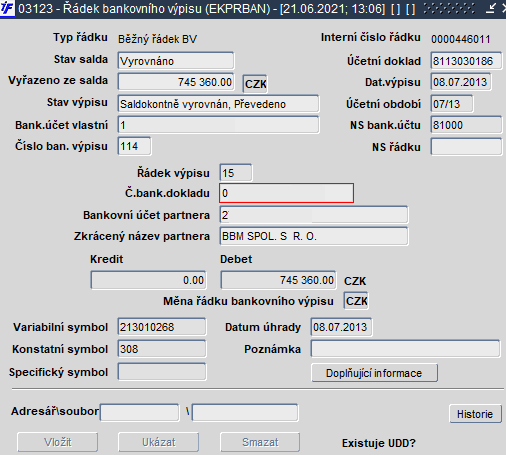The image size is (506, 455).
Task: Click the Poznámka text field
Action: click(405, 349)
